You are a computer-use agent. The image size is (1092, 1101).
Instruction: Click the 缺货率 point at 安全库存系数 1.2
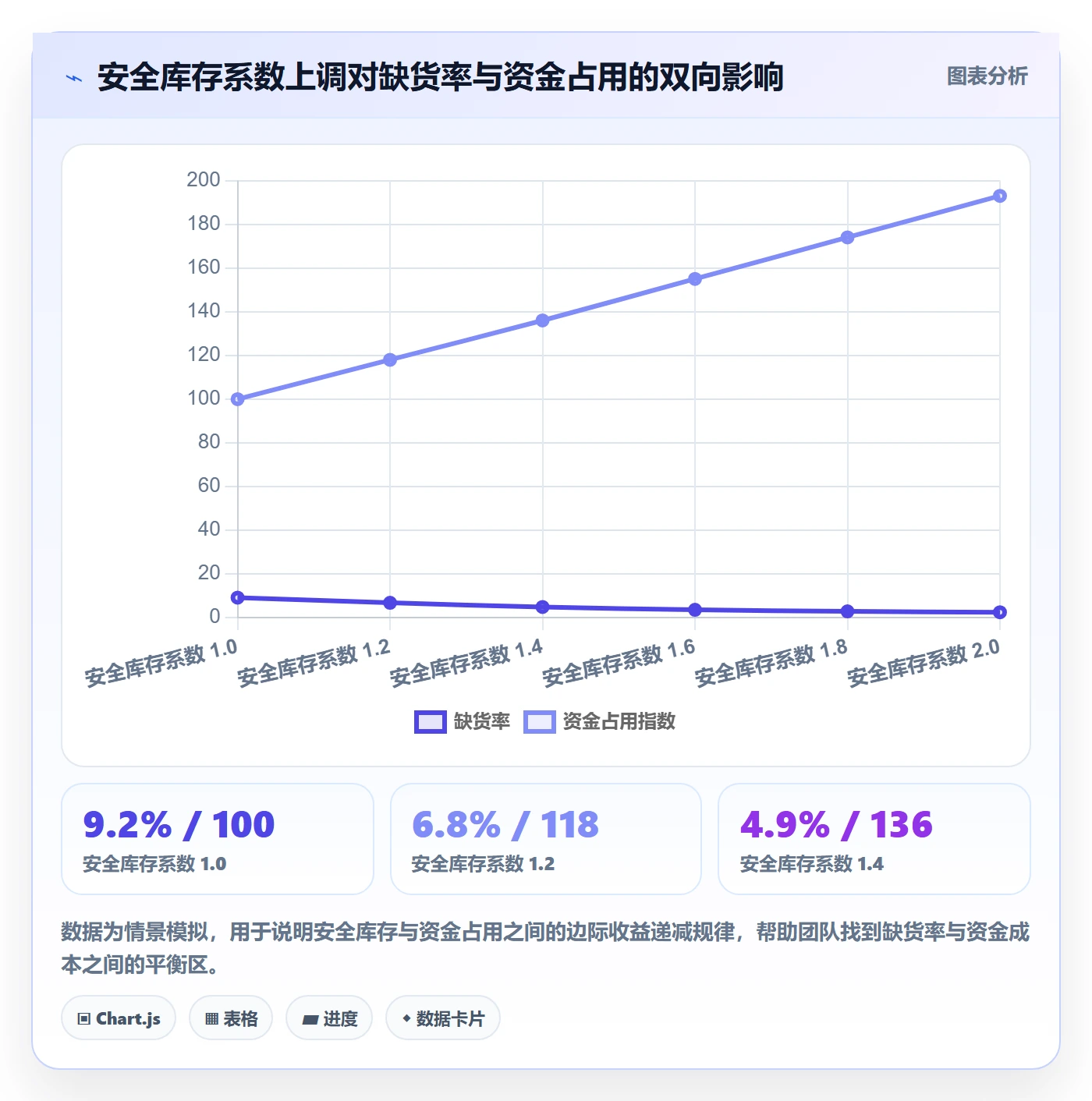(x=390, y=603)
